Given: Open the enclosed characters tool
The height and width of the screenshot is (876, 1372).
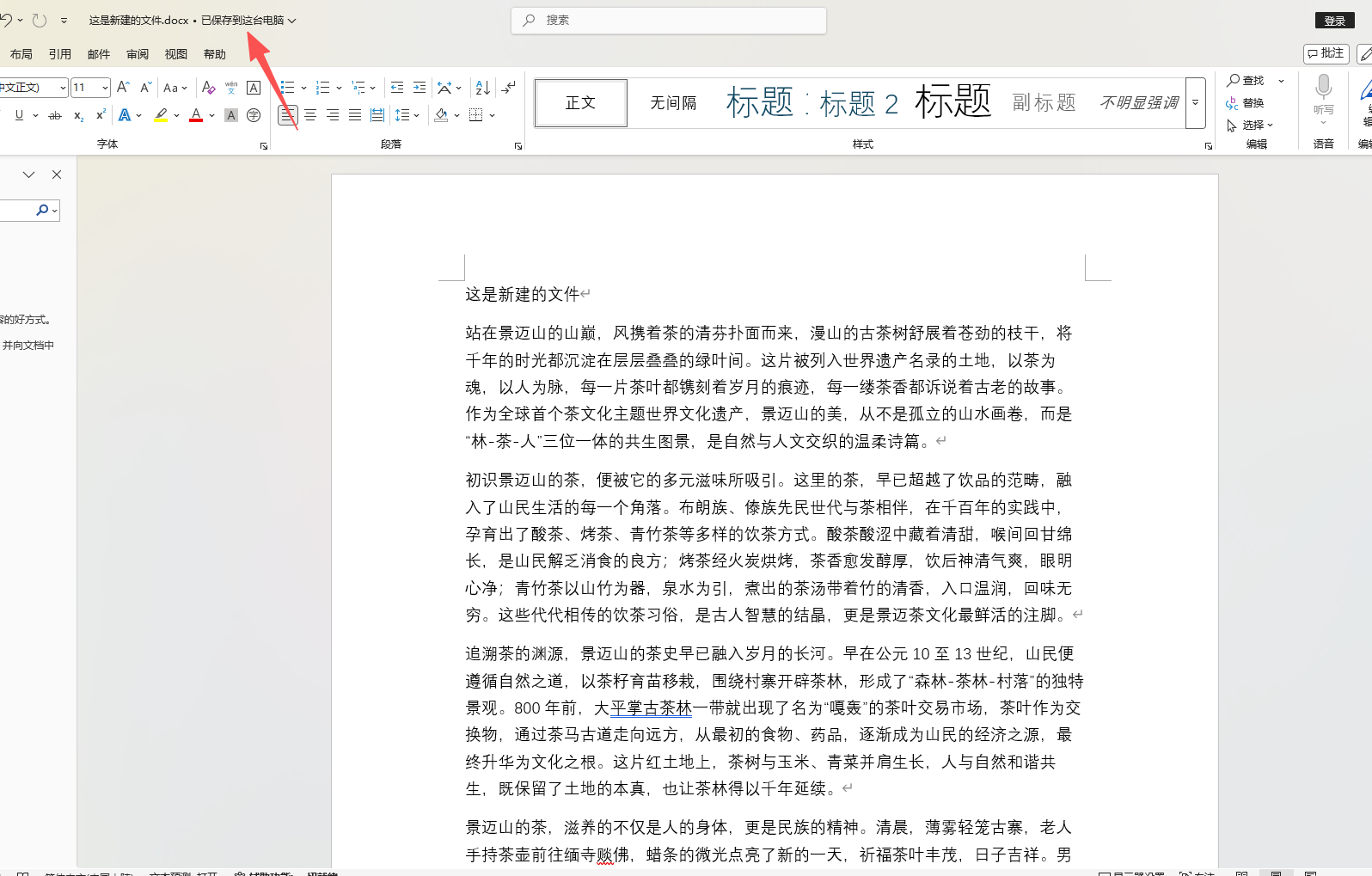Looking at the screenshot, I should click(254, 115).
